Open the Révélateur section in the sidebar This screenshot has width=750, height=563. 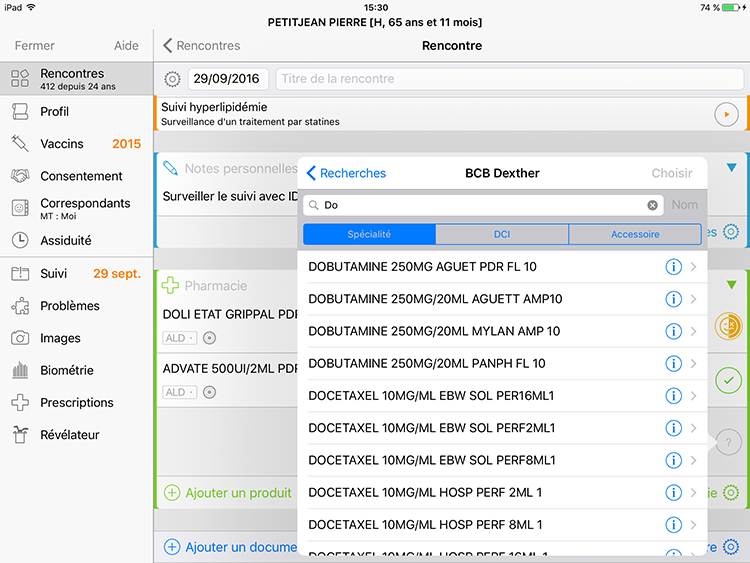click(69, 435)
